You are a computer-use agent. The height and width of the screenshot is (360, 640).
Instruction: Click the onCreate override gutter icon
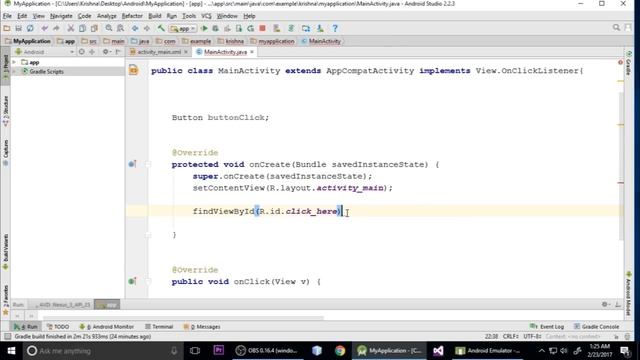[132, 164]
